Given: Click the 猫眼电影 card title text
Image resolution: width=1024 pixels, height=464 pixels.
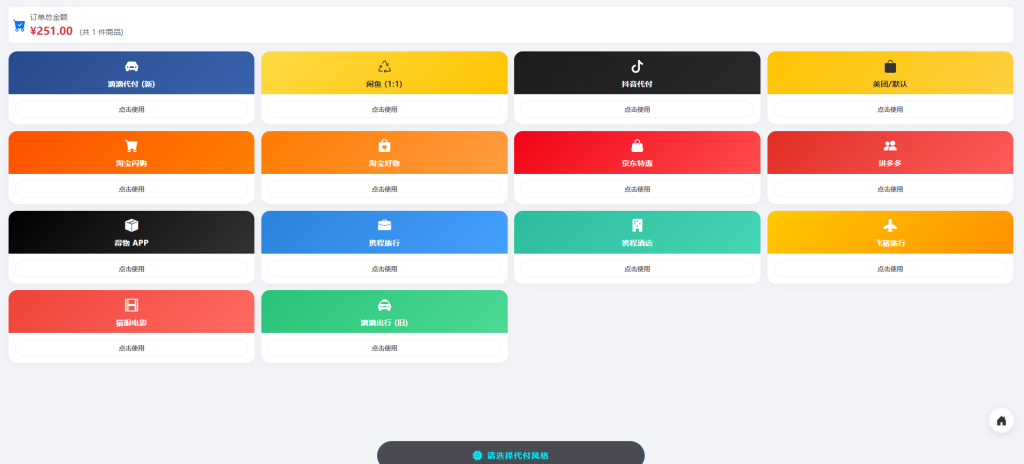Looking at the screenshot, I should 131,323.
